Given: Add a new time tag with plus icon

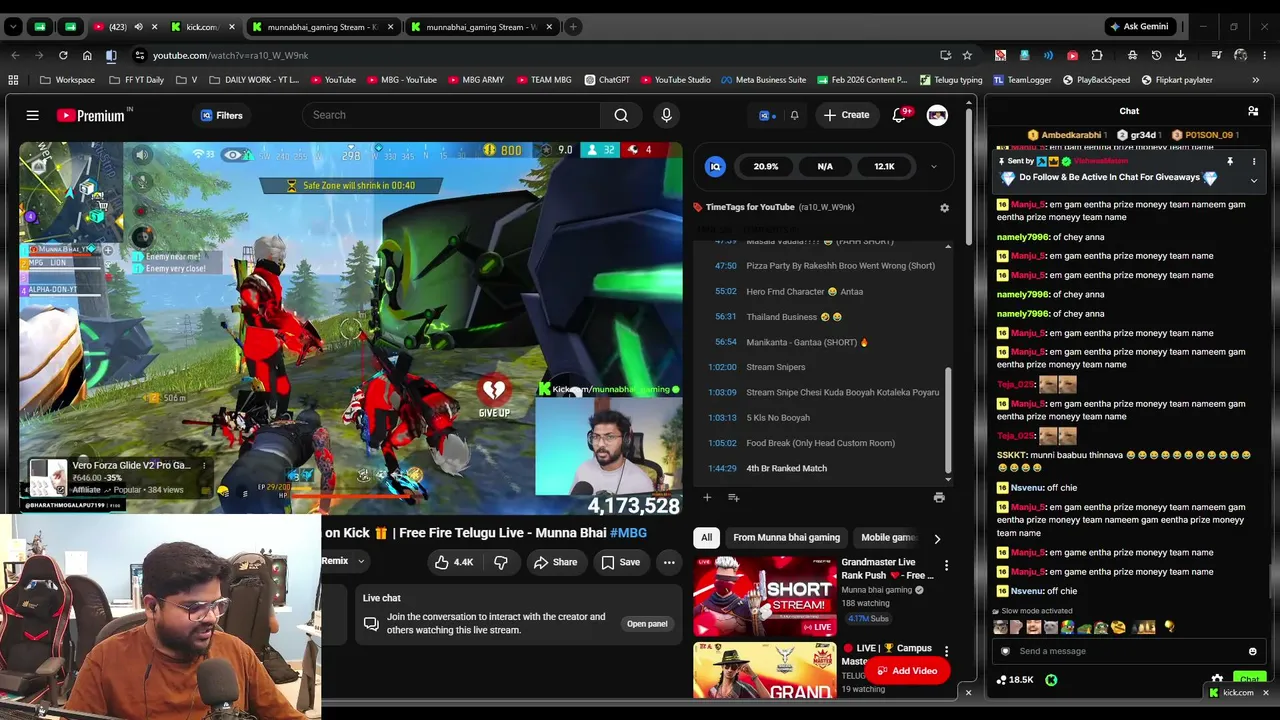Looking at the screenshot, I should click(x=707, y=497).
